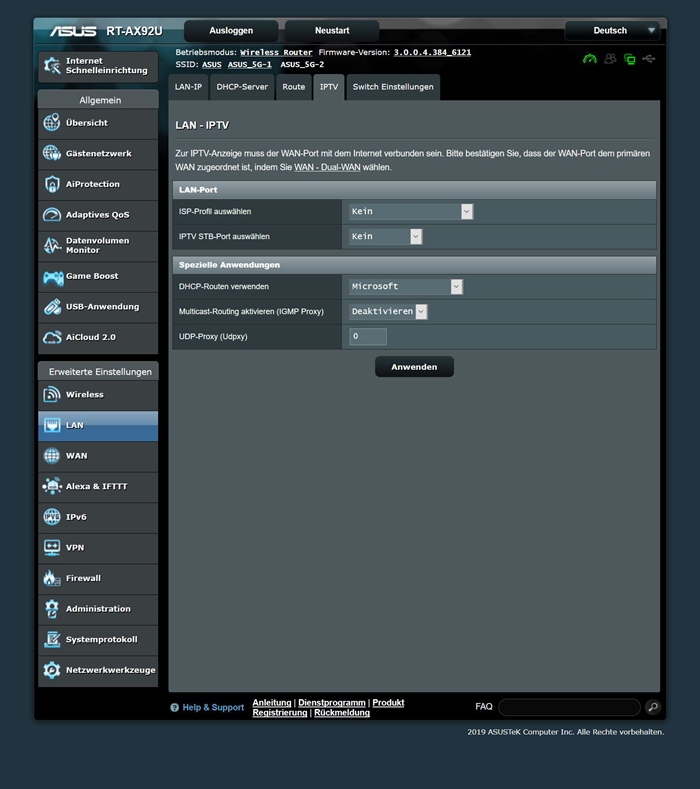Switch to Switch Einstellungen tab

click(393, 87)
